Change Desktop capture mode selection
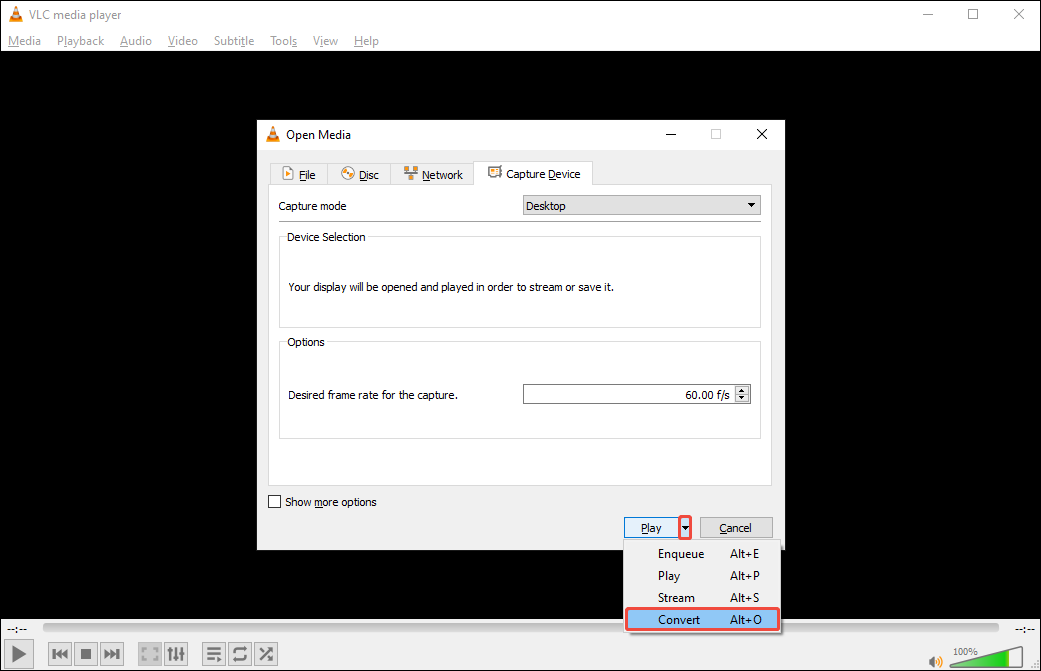1041x671 pixels. pos(640,205)
